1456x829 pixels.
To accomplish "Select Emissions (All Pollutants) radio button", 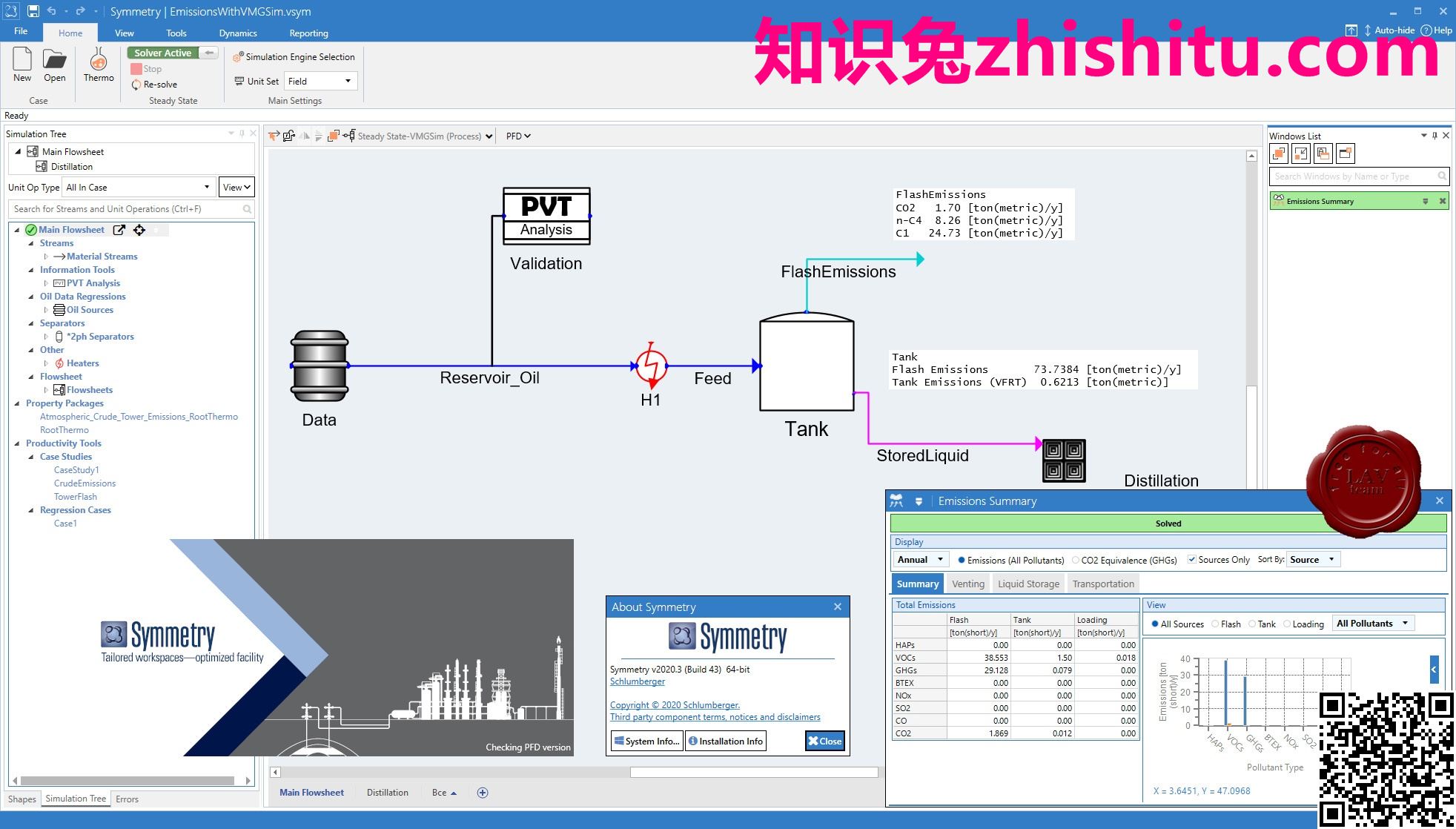I will tap(962, 560).
